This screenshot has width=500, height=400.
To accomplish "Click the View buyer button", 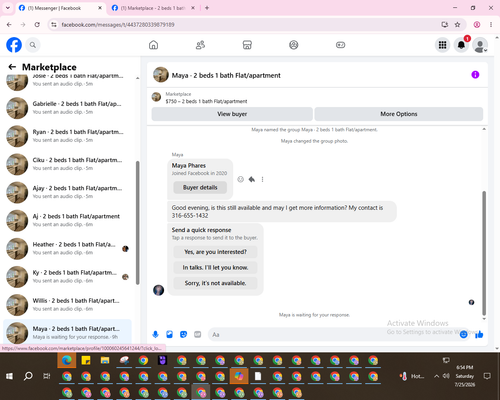I will tap(232, 114).
